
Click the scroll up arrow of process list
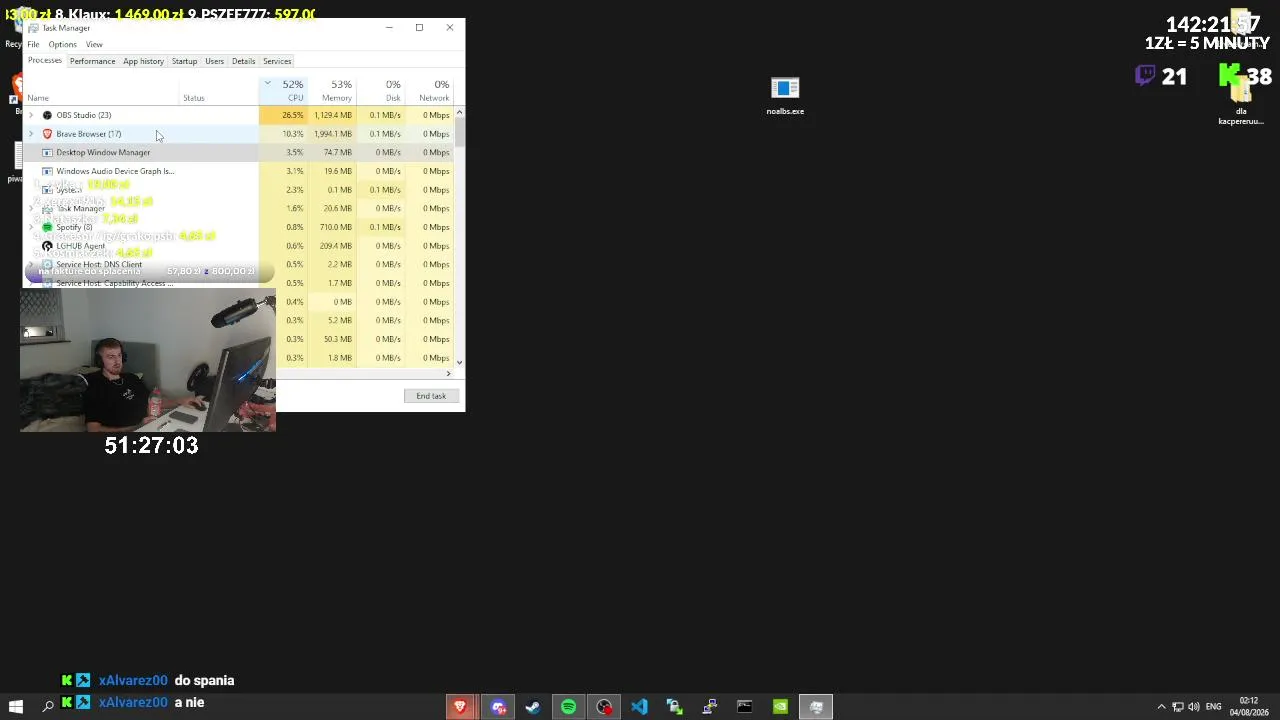point(459,113)
